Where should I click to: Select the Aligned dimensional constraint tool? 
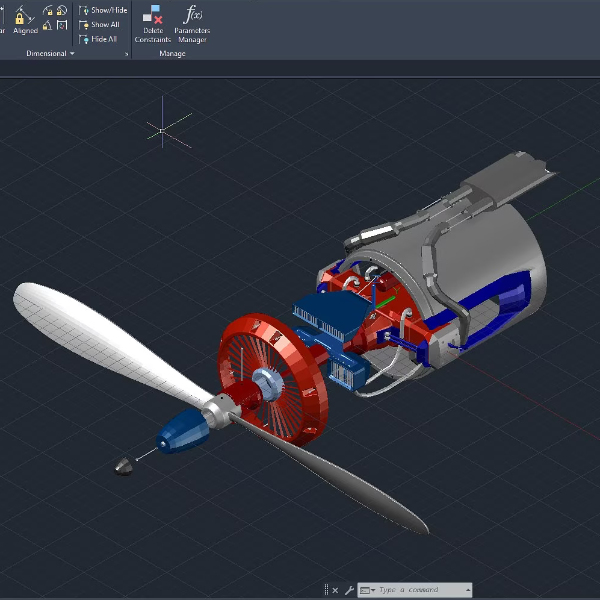click(25, 20)
